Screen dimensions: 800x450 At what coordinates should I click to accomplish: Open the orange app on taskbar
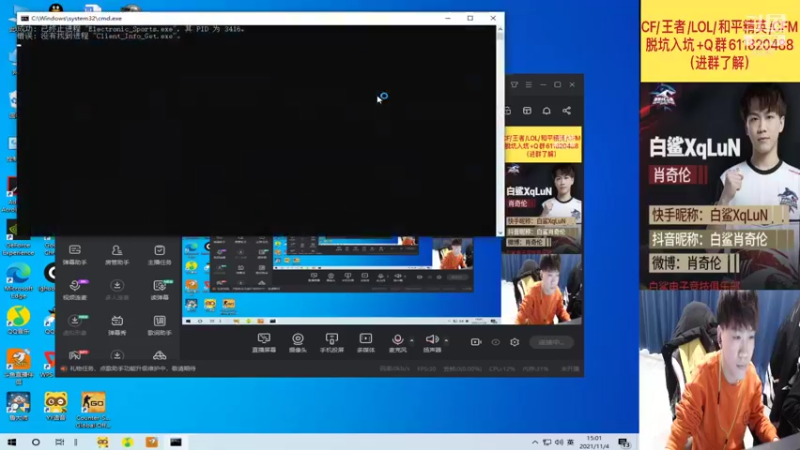[152, 442]
